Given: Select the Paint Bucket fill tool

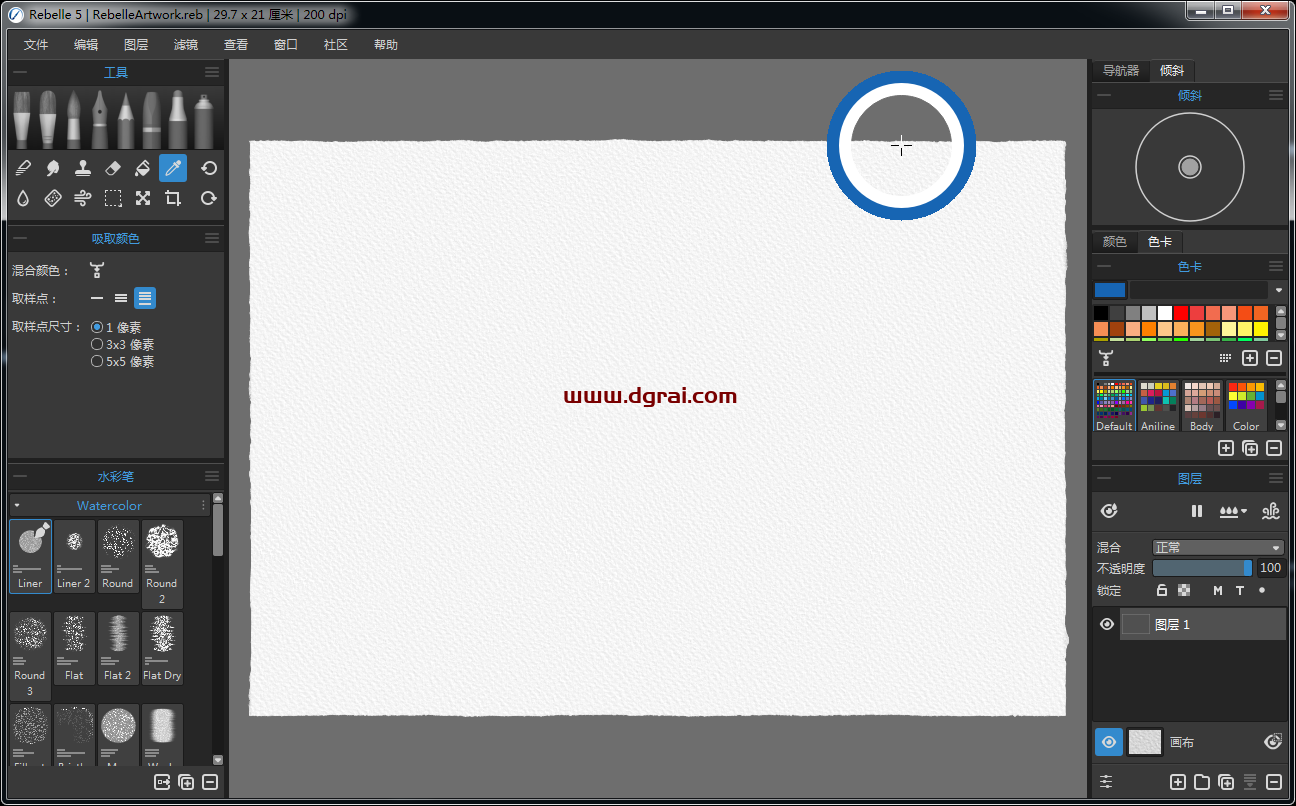Looking at the screenshot, I should (x=143, y=168).
